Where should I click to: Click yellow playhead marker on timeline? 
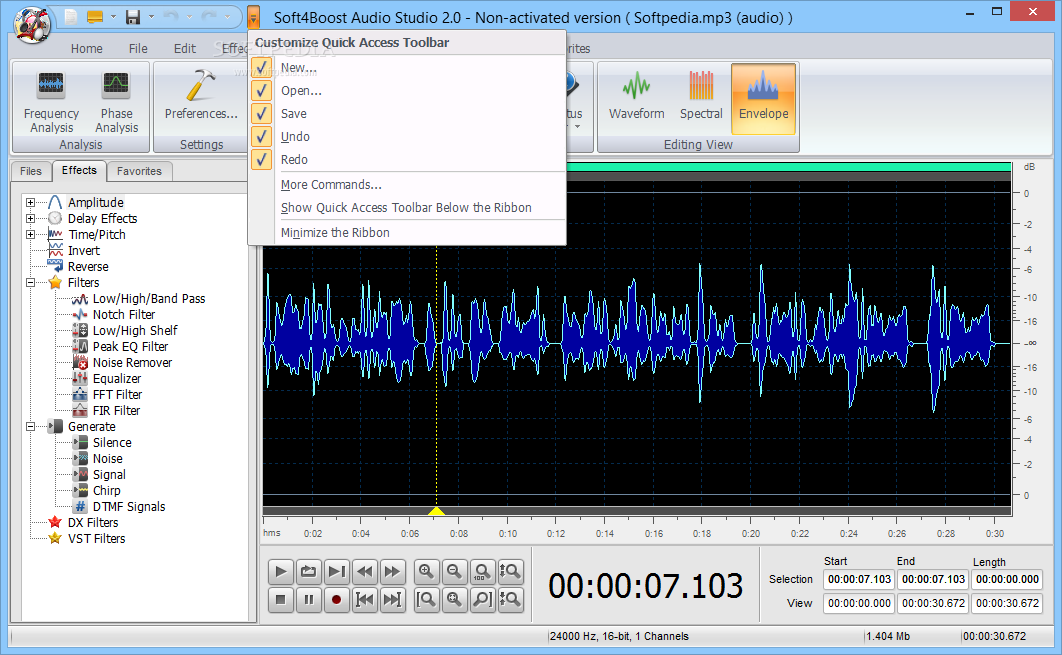tap(436, 511)
